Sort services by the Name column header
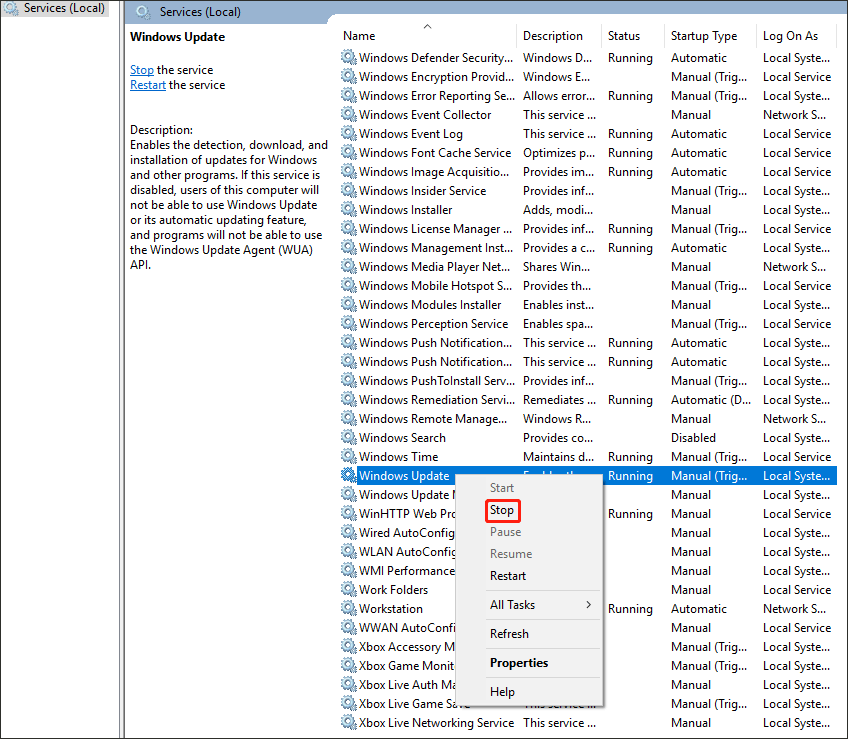This screenshot has width=848, height=739. tap(359, 36)
